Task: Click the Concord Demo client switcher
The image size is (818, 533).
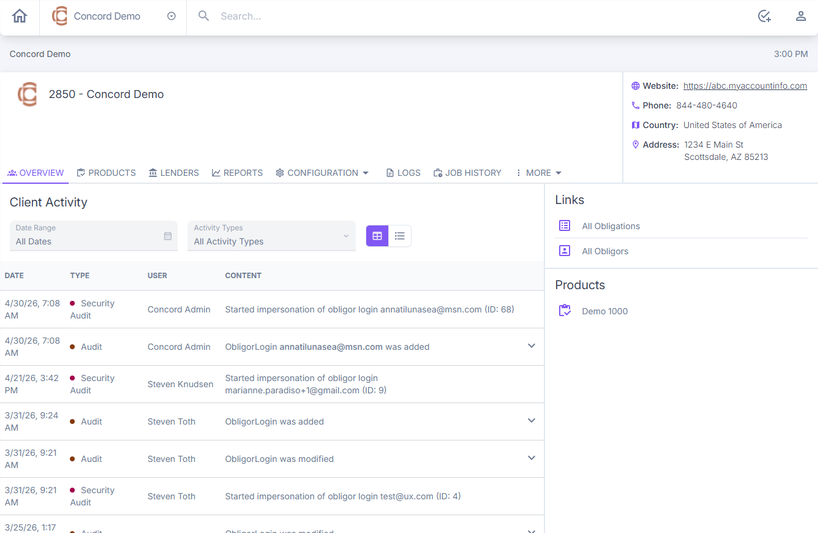Action: (113, 16)
